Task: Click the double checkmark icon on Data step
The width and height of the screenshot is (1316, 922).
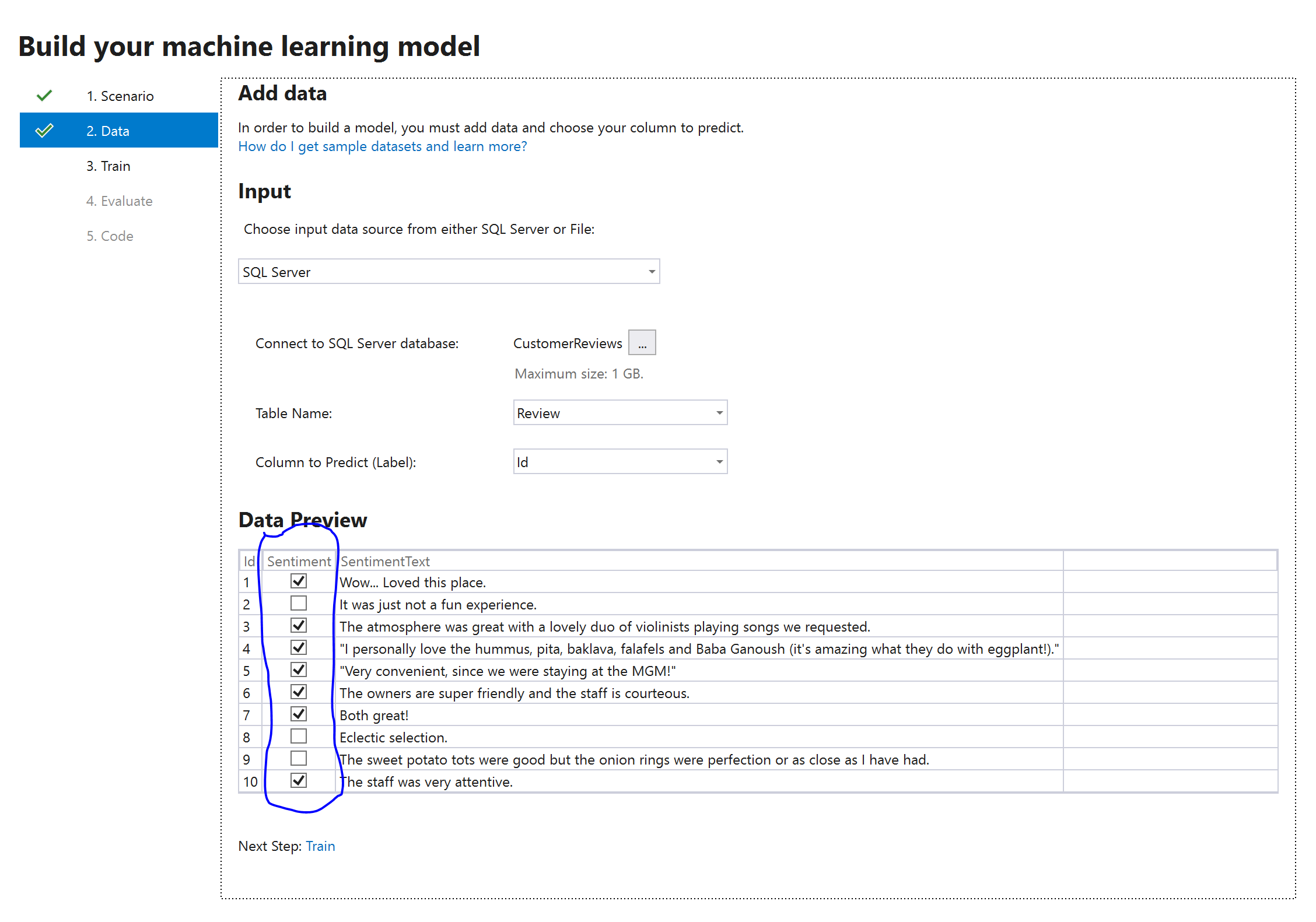Action: pyautogui.click(x=45, y=130)
